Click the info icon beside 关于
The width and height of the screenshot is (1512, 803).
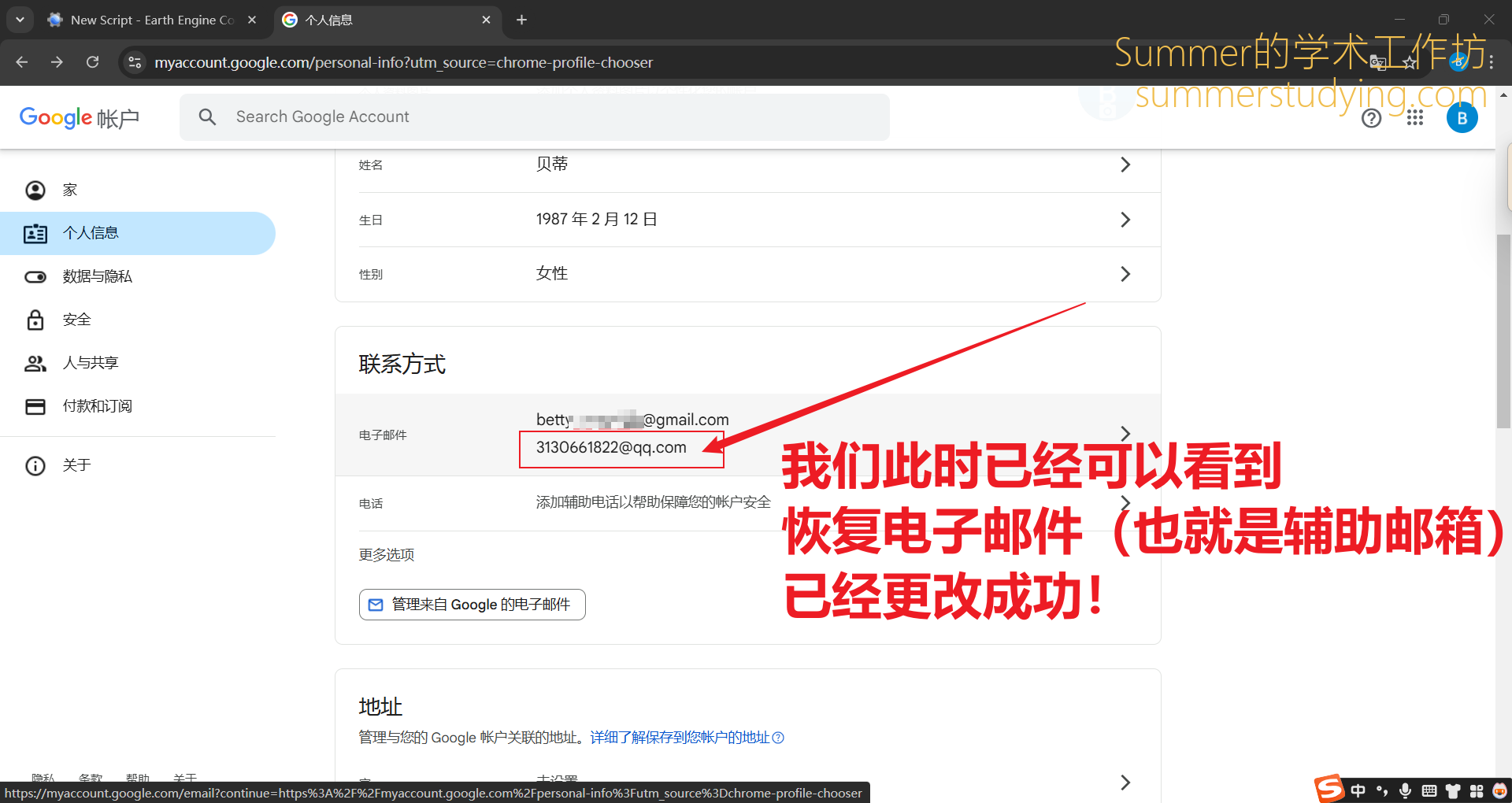point(35,465)
